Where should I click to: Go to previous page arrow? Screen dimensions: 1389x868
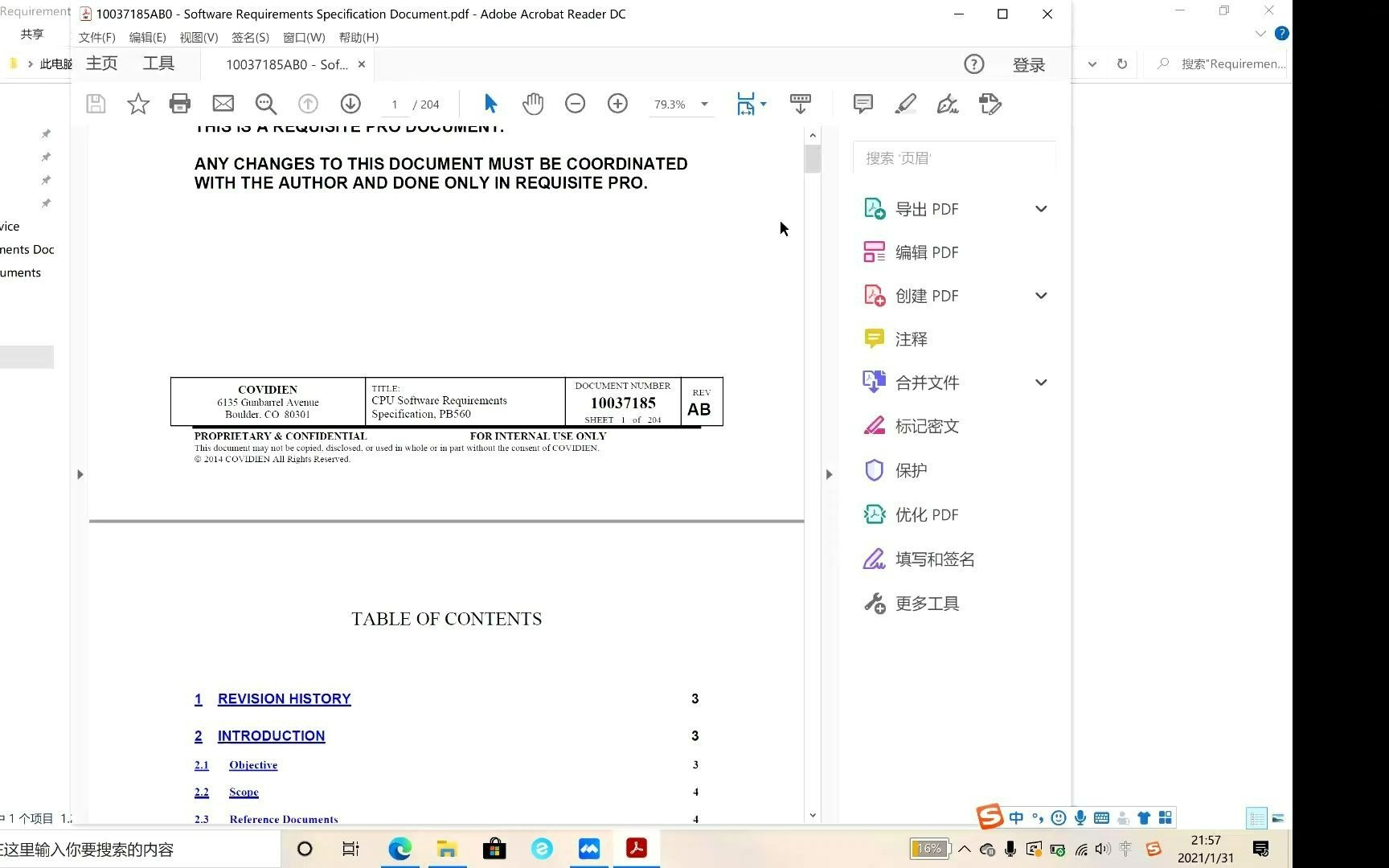point(308,104)
